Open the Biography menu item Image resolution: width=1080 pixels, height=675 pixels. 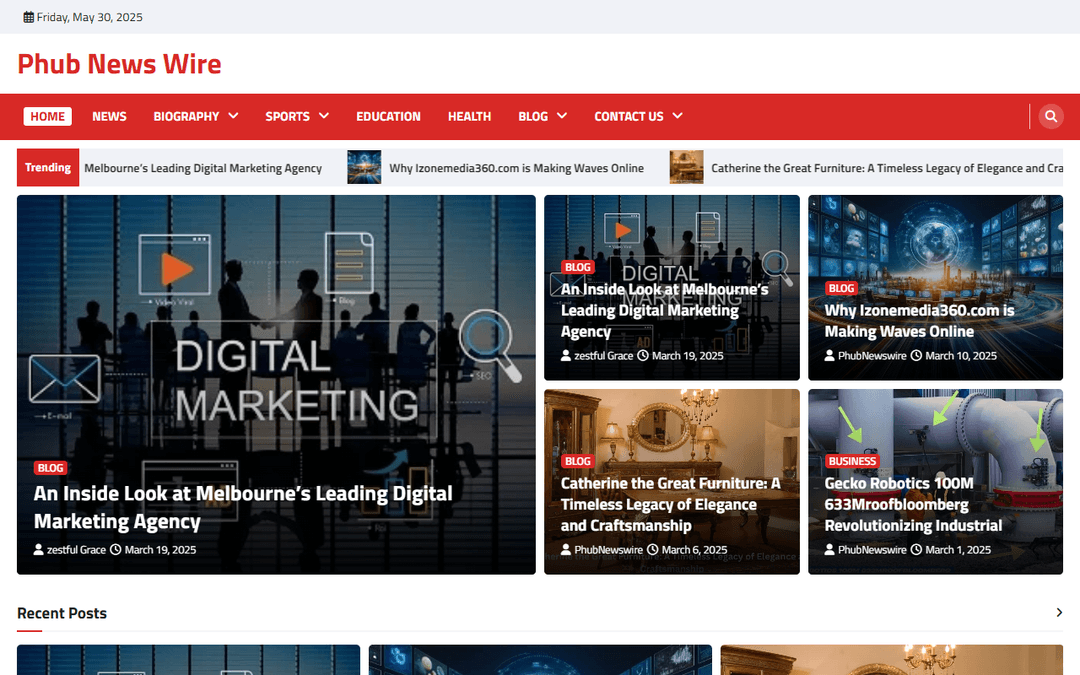[186, 116]
